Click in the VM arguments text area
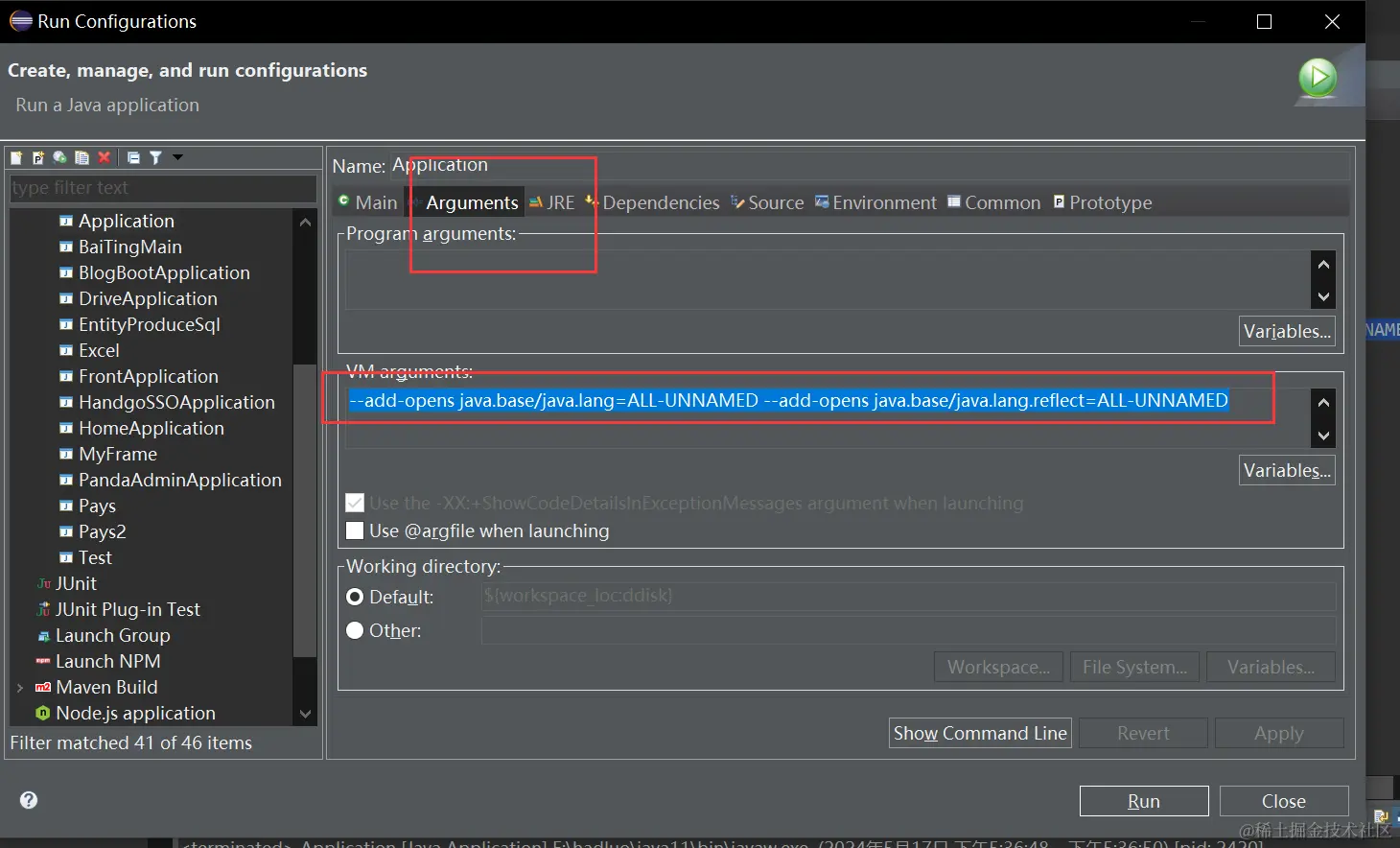The image size is (1400, 848). 828,418
